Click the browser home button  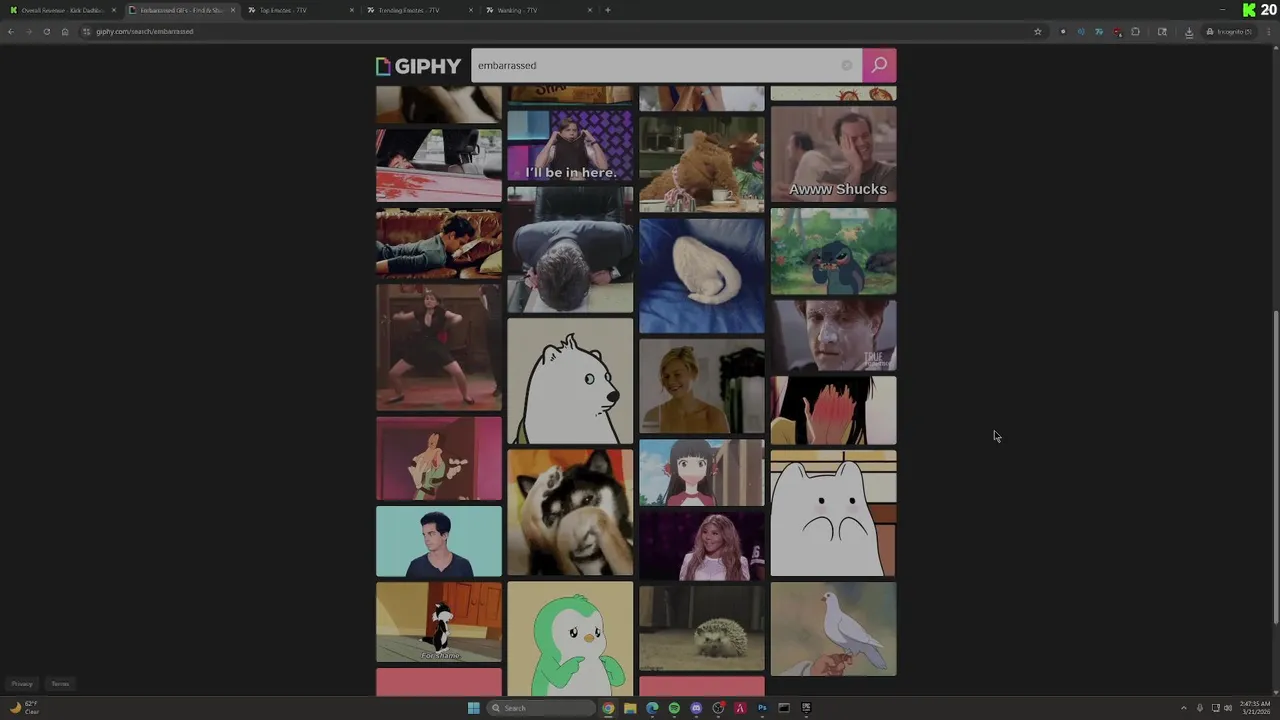(x=65, y=31)
